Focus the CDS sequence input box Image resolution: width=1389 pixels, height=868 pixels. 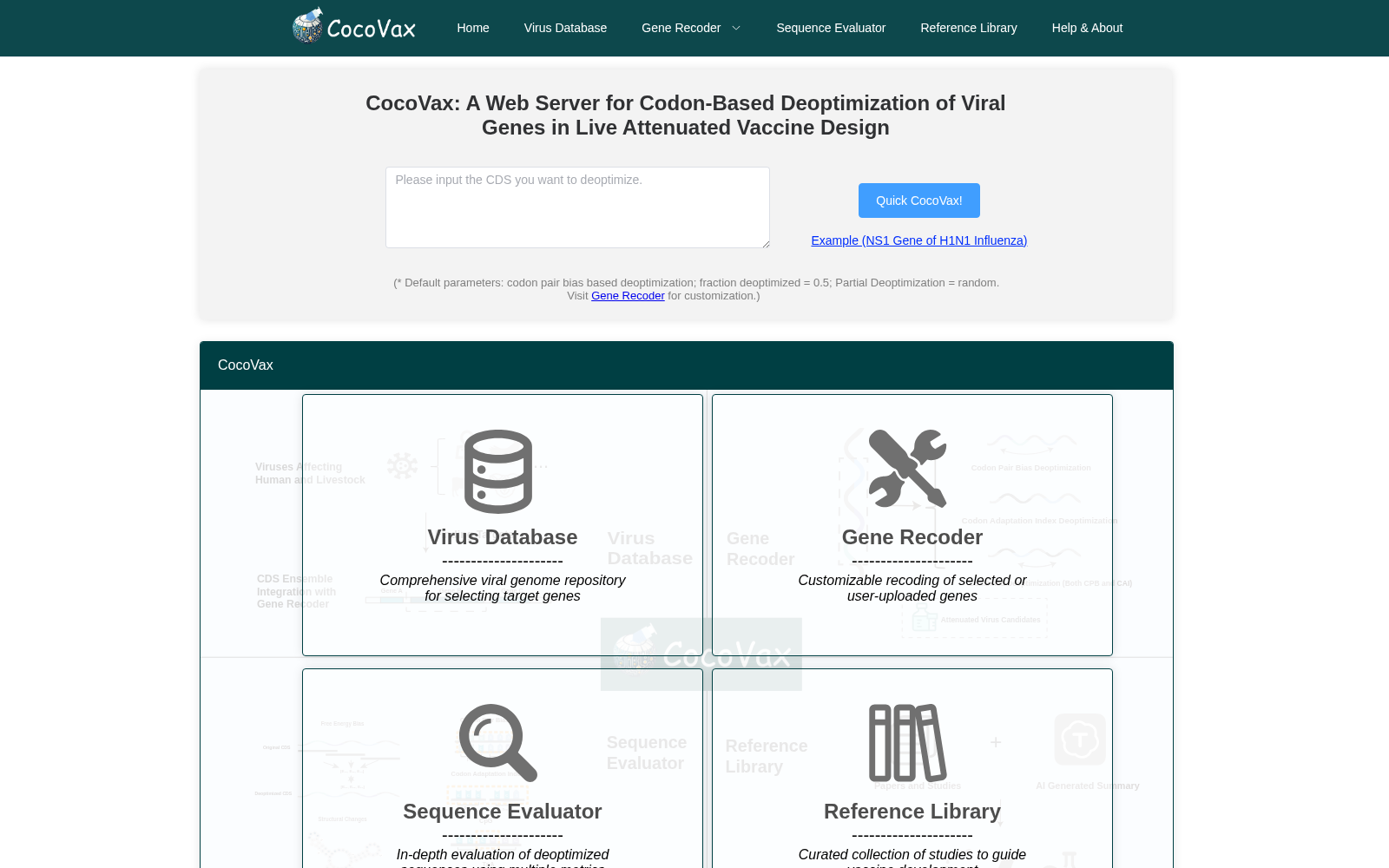pos(577,207)
